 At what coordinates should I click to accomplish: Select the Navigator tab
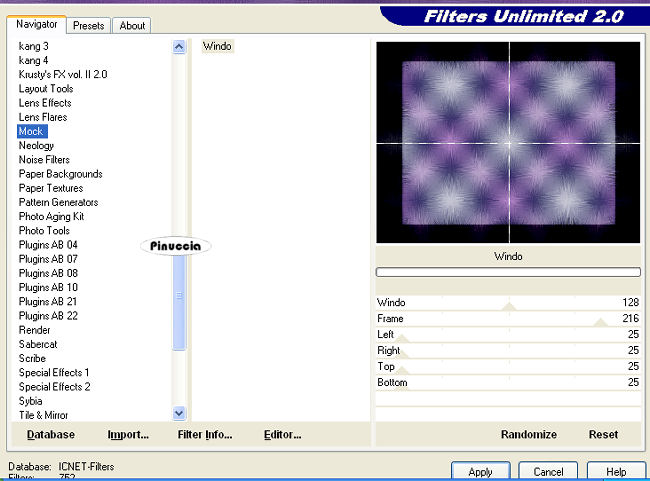coord(36,24)
